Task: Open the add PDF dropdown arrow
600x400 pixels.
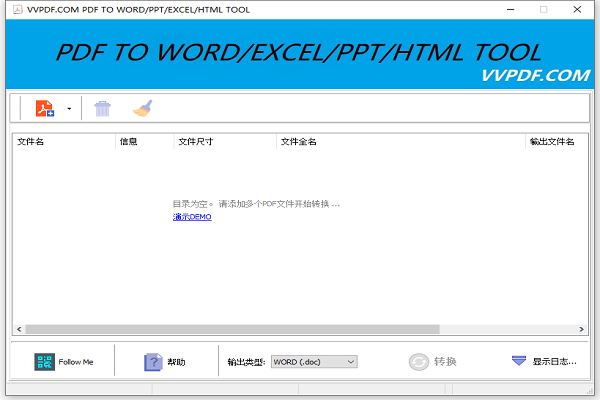Action: pos(69,109)
